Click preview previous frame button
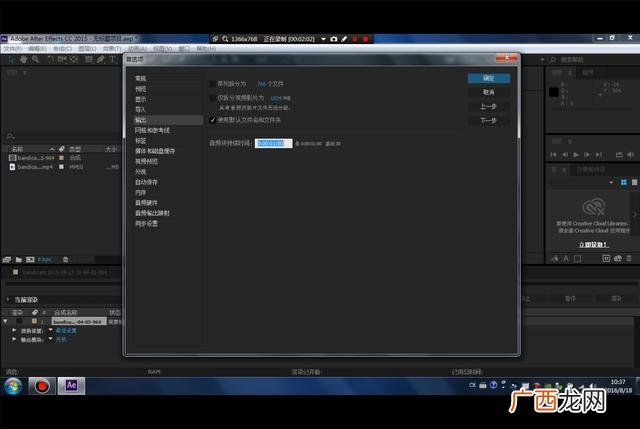Screen dimensions: 640x429 coord(565,155)
